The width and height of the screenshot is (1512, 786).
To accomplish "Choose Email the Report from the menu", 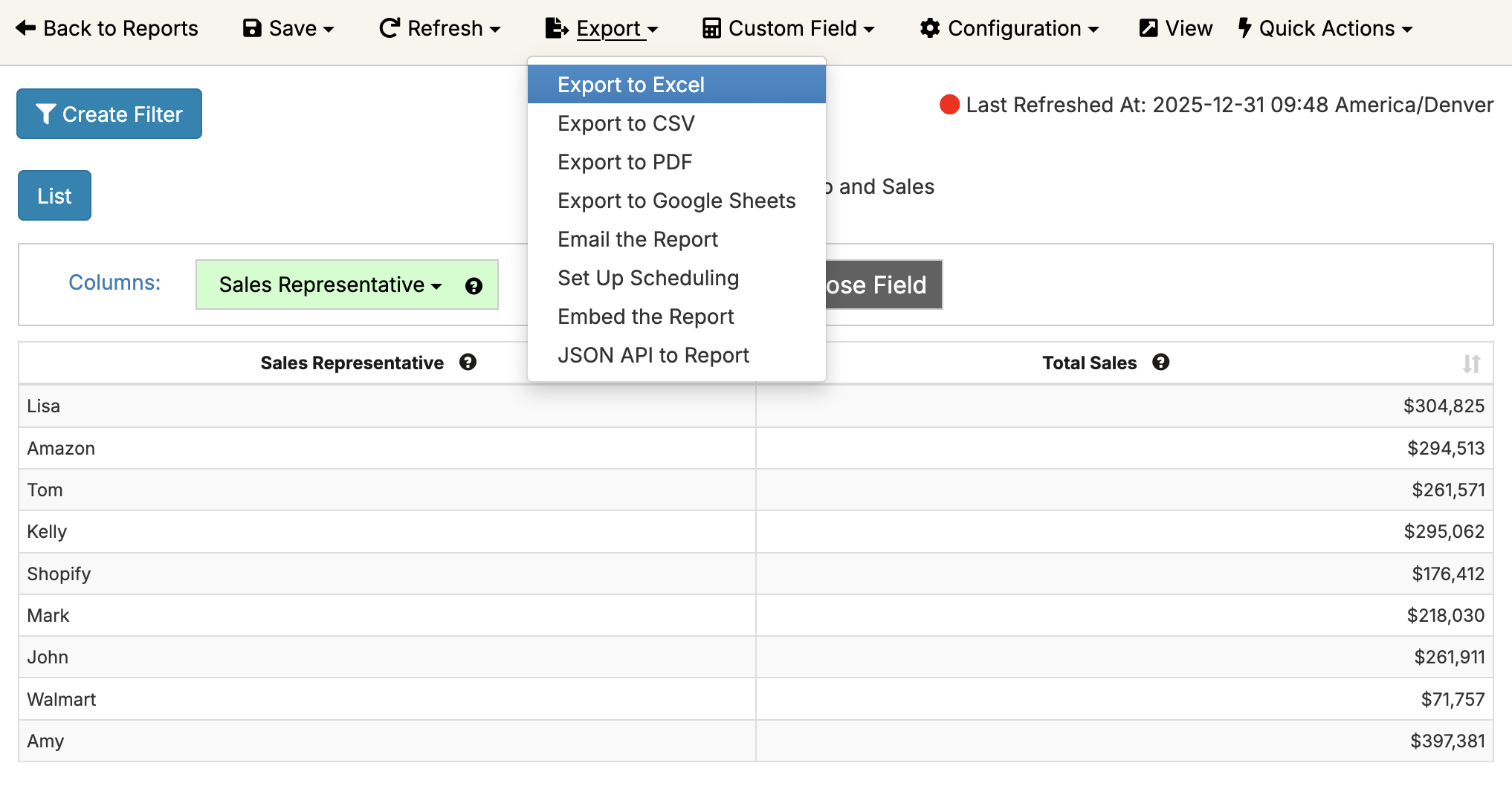I will coord(637,239).
